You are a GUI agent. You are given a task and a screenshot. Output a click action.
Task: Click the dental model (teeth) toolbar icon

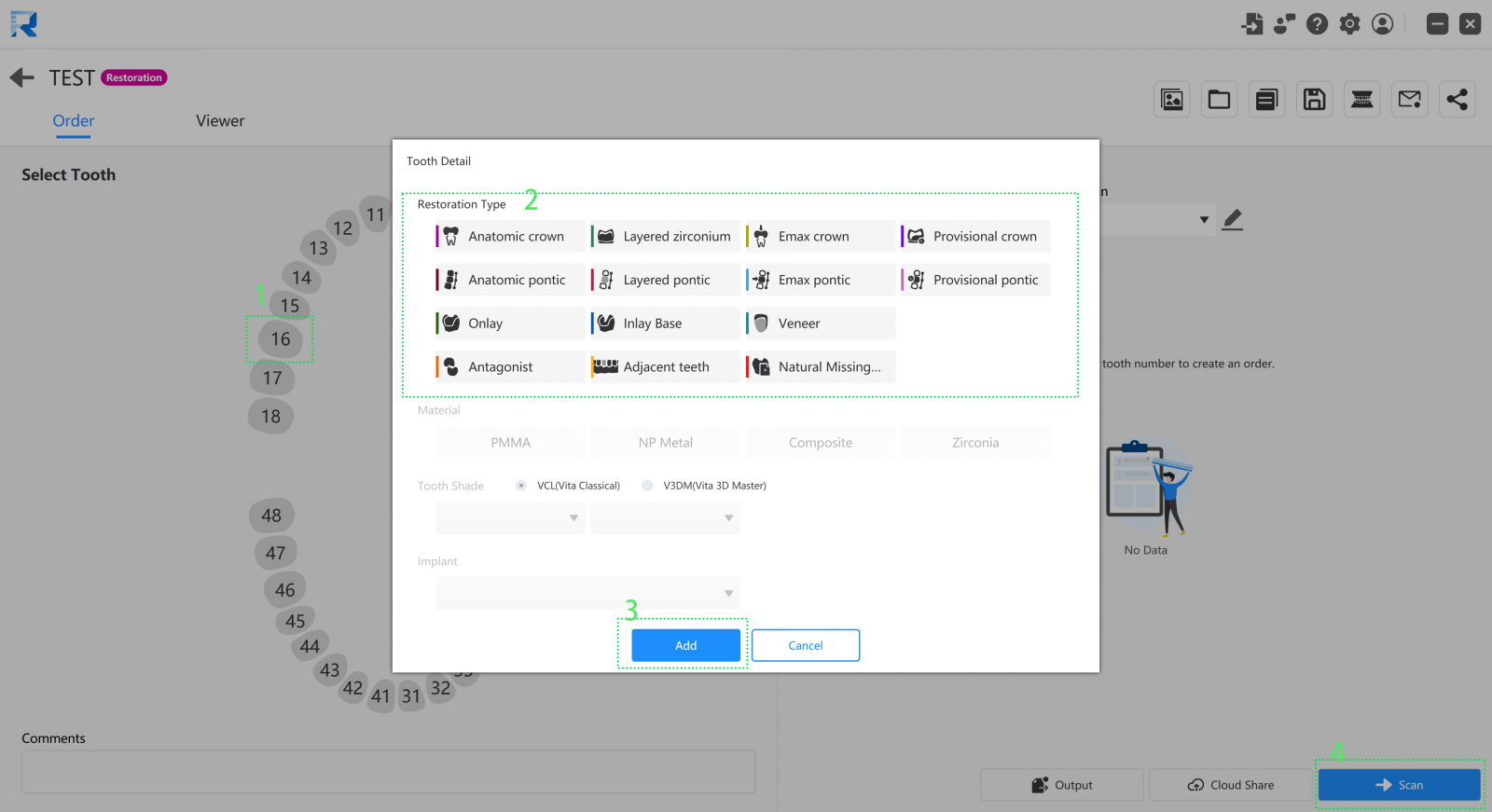coord(1361,100)
